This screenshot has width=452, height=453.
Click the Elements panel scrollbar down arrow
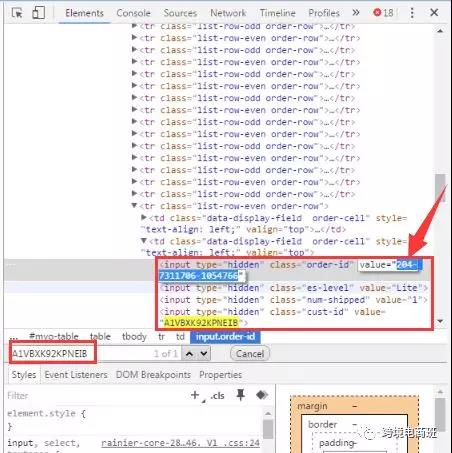[x=440, y=321]
